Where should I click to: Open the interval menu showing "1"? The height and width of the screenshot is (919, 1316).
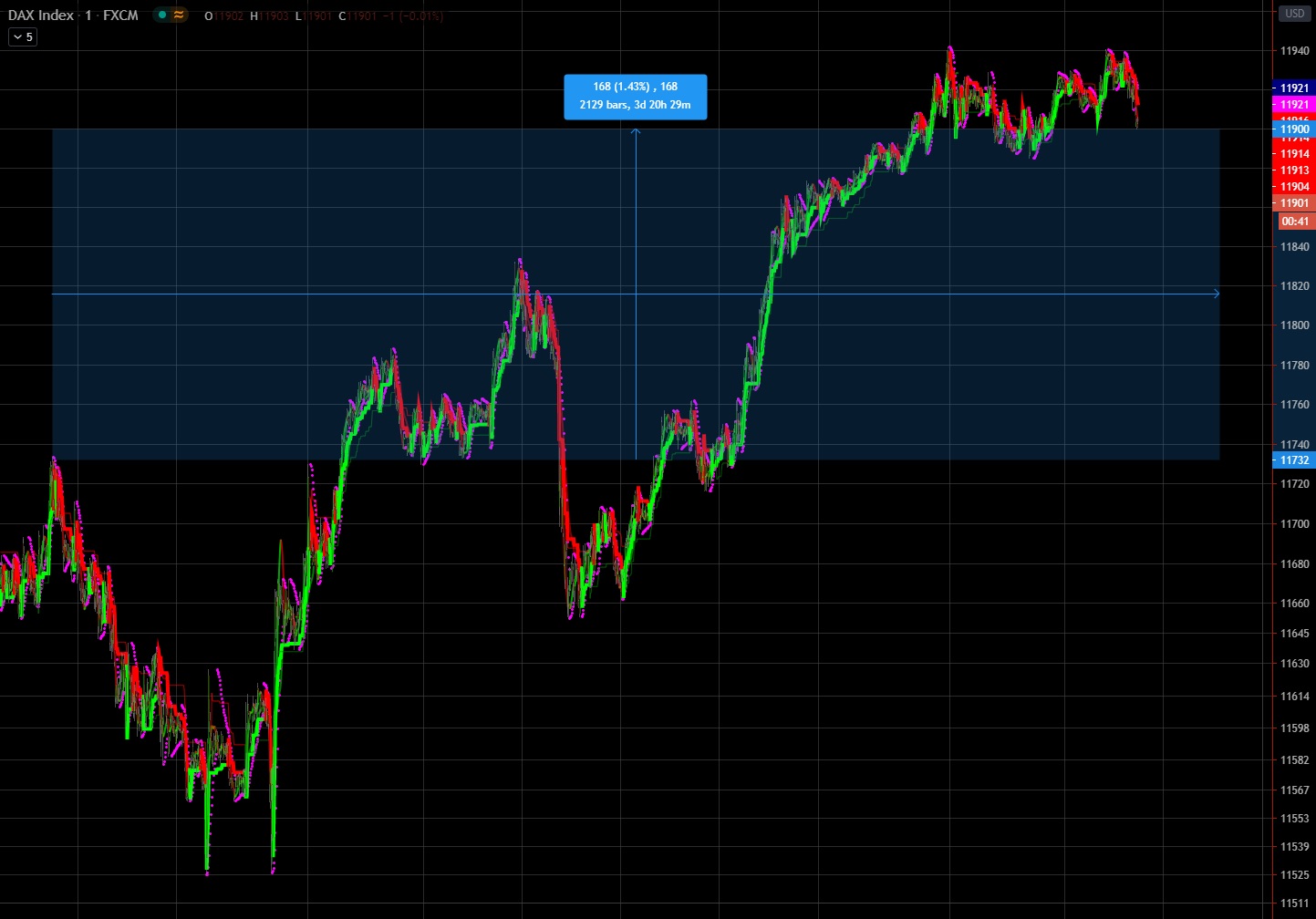(x=88, y=15)
